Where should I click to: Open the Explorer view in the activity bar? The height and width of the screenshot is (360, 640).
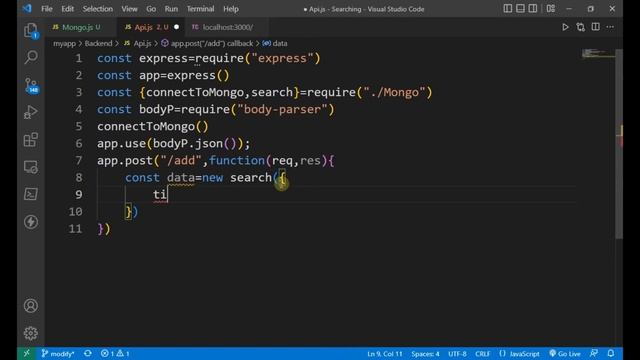pos(31,31)
